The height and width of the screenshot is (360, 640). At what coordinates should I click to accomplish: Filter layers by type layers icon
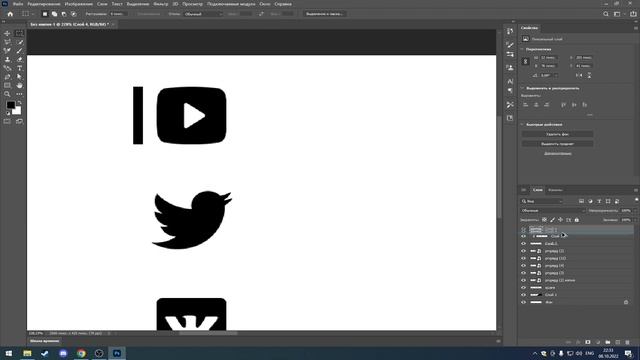(x=599, y=201)
